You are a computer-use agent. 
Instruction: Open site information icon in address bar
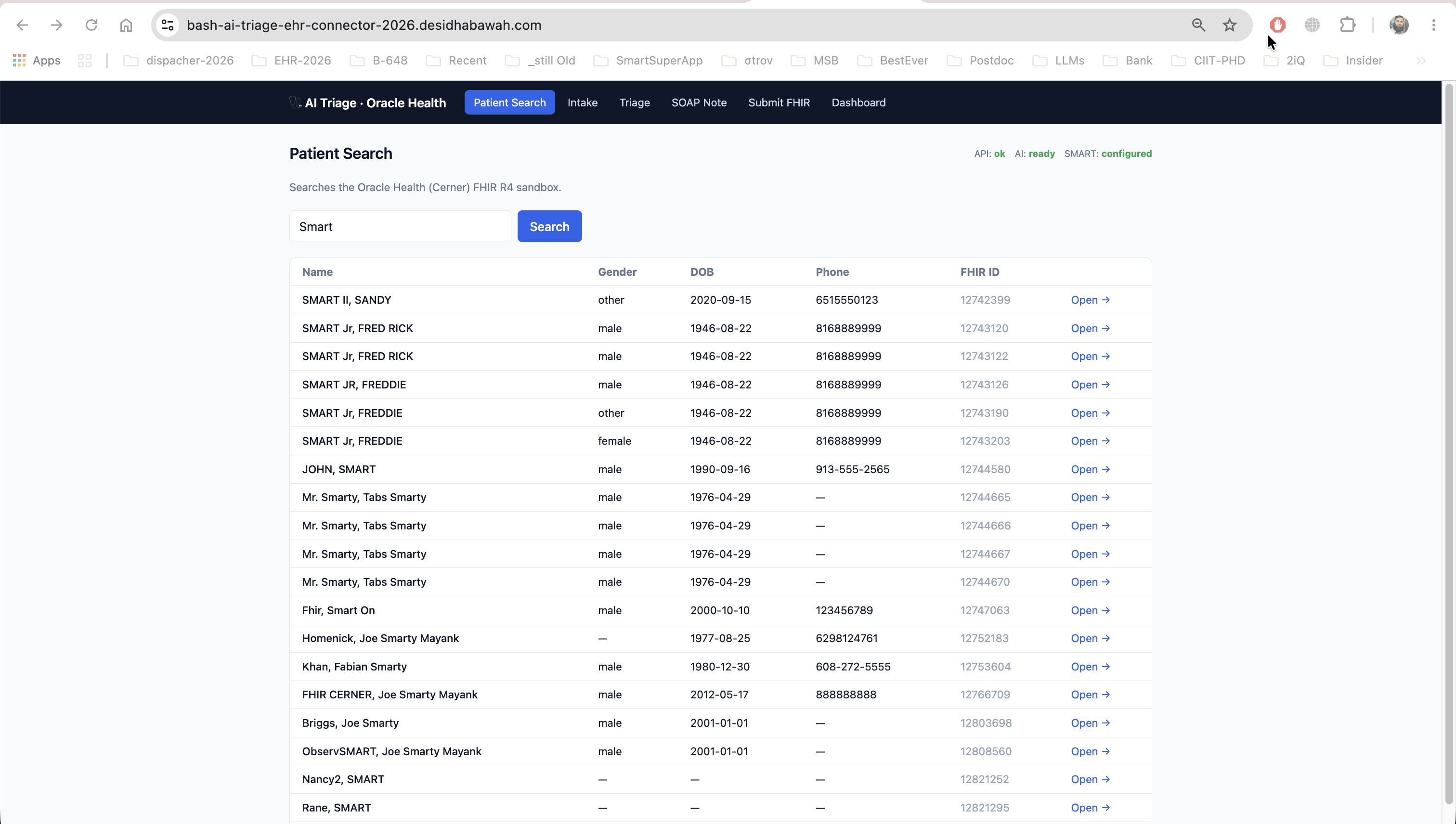click(x=168, y=25)
